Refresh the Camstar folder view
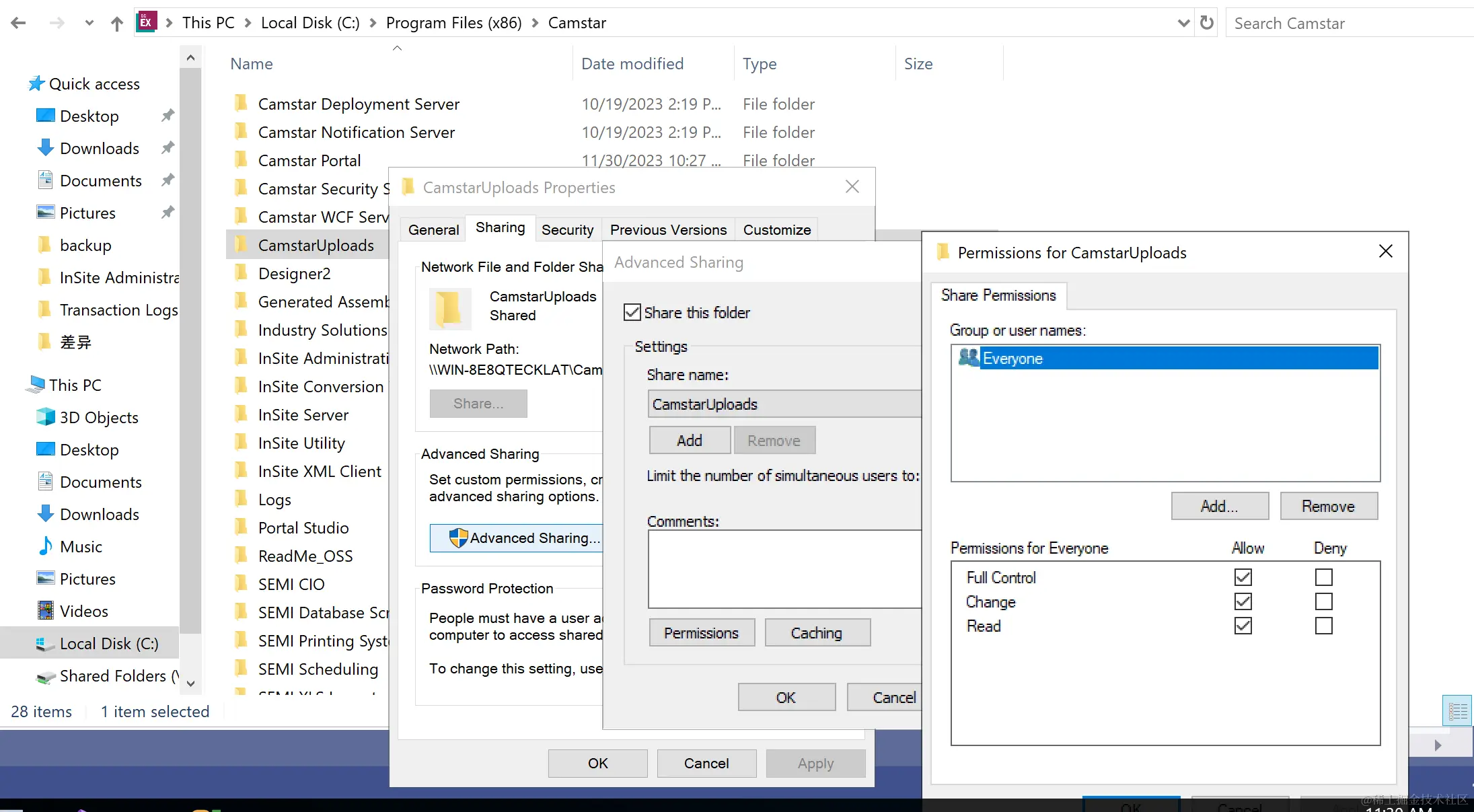 (x=1207, y=23)
